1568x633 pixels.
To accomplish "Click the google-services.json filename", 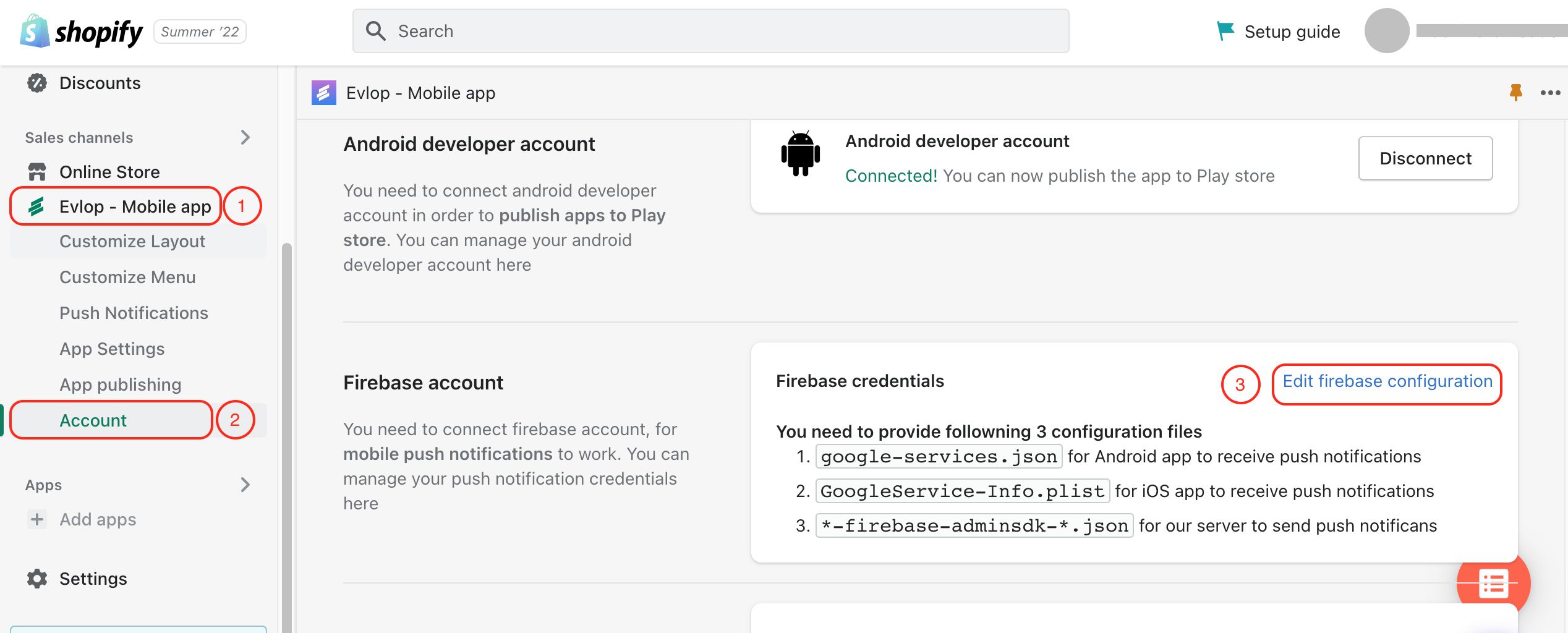I will tap(939, 456).
